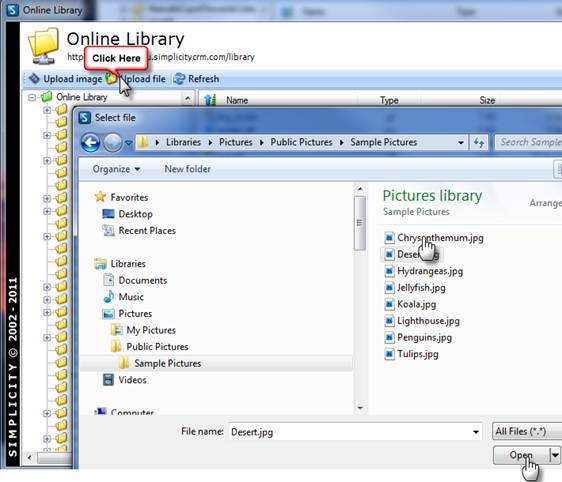Collapse the Online Library root node
562x482 pixels.
[32, 97]
